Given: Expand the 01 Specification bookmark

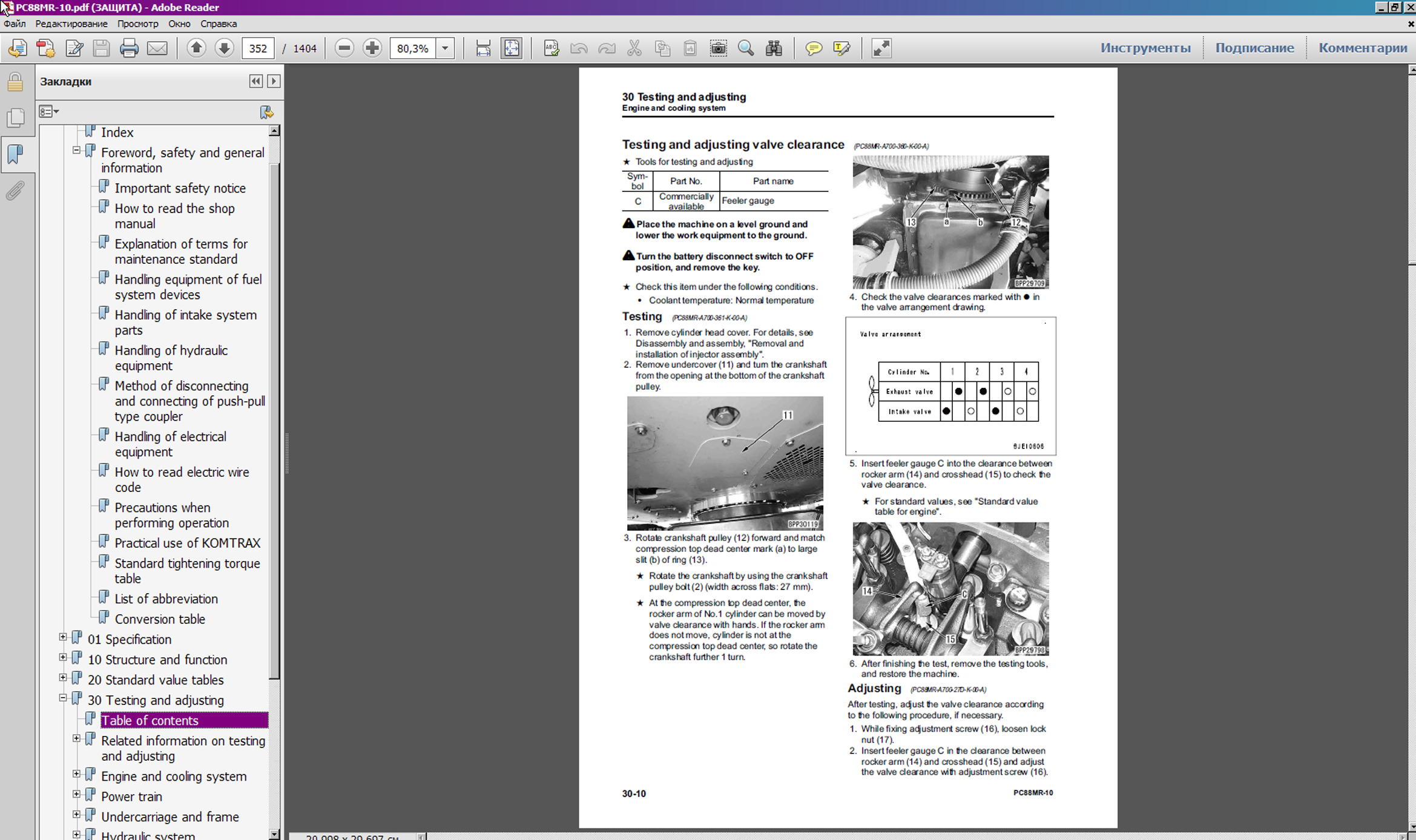Looking at the screenshot, I should (x=63, y=637).
